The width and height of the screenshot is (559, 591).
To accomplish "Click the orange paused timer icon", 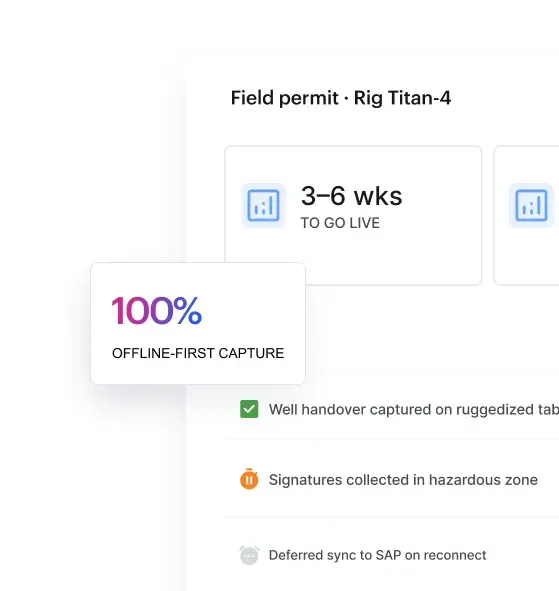I will click(249, 479).
